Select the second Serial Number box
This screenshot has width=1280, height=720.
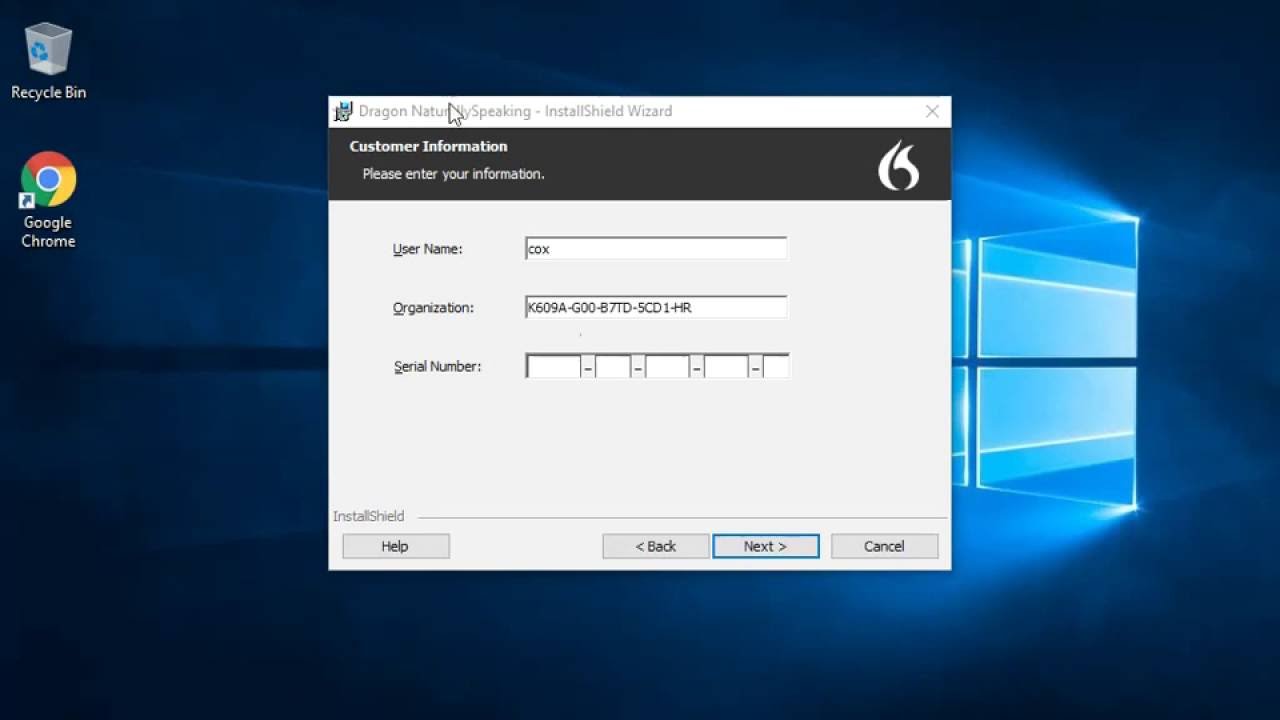tap(612, 366)
